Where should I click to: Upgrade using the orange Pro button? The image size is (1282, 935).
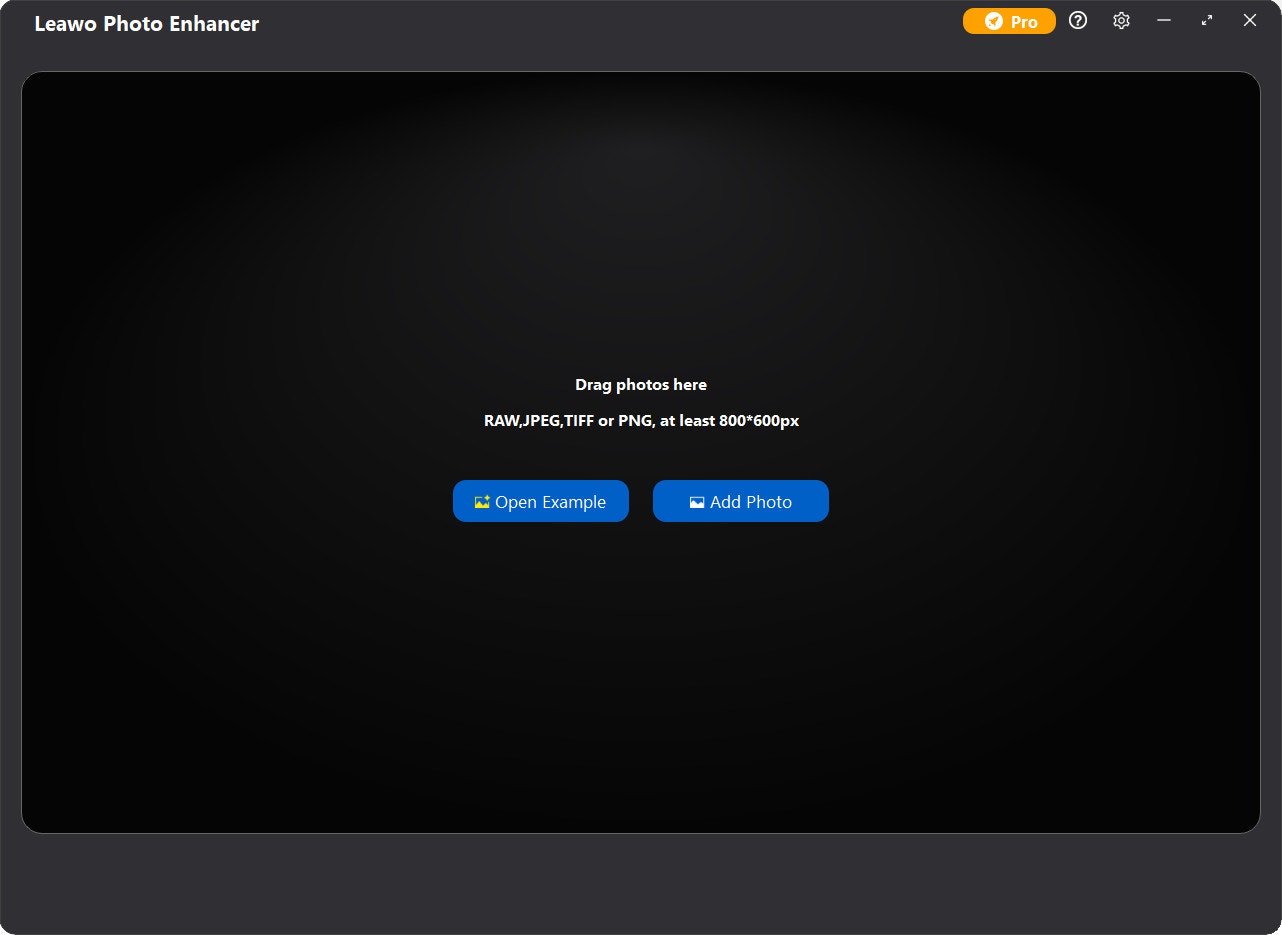click(x=1009, y=21)
